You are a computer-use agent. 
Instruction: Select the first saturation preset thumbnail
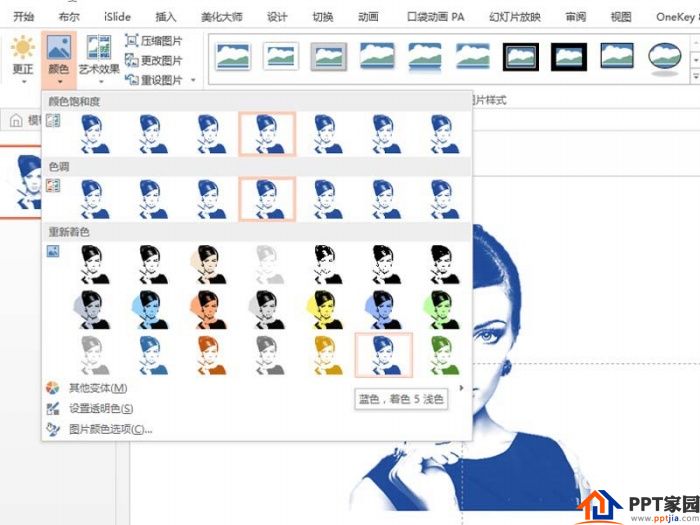tap(94, 134)
